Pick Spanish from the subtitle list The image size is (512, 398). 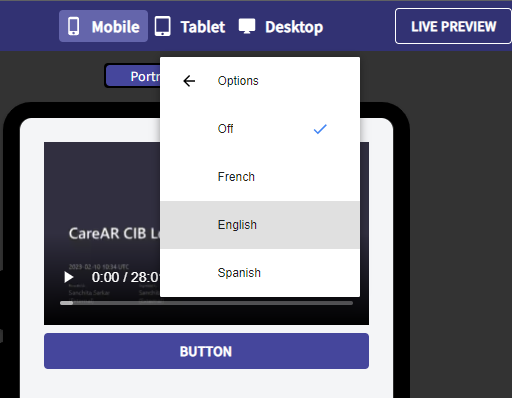pyautogui.click(x=260, y=273)
